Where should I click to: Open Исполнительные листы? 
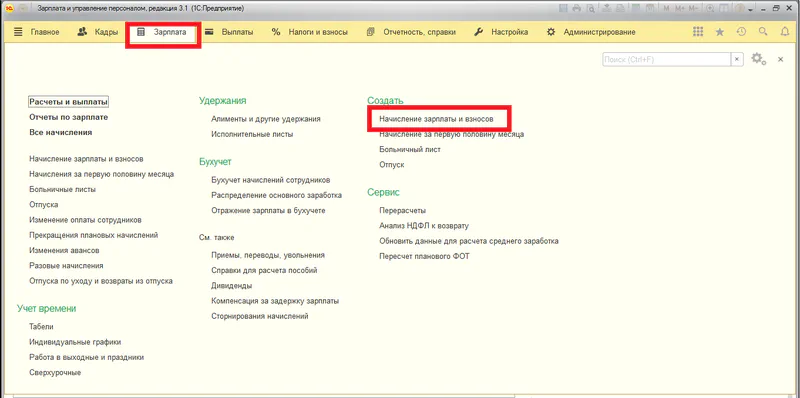(252, 134)
